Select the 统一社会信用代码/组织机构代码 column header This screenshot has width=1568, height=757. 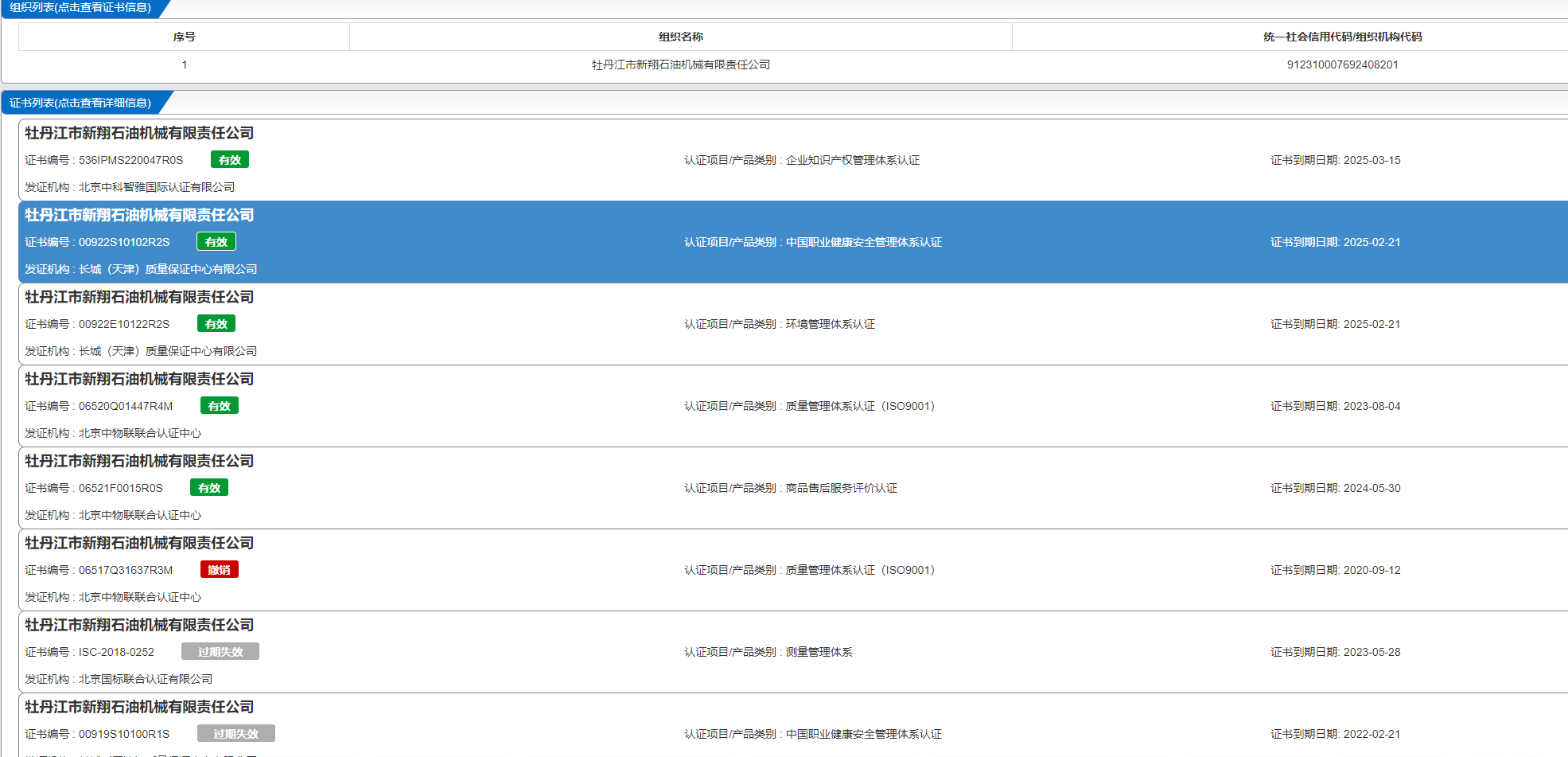1342,37
